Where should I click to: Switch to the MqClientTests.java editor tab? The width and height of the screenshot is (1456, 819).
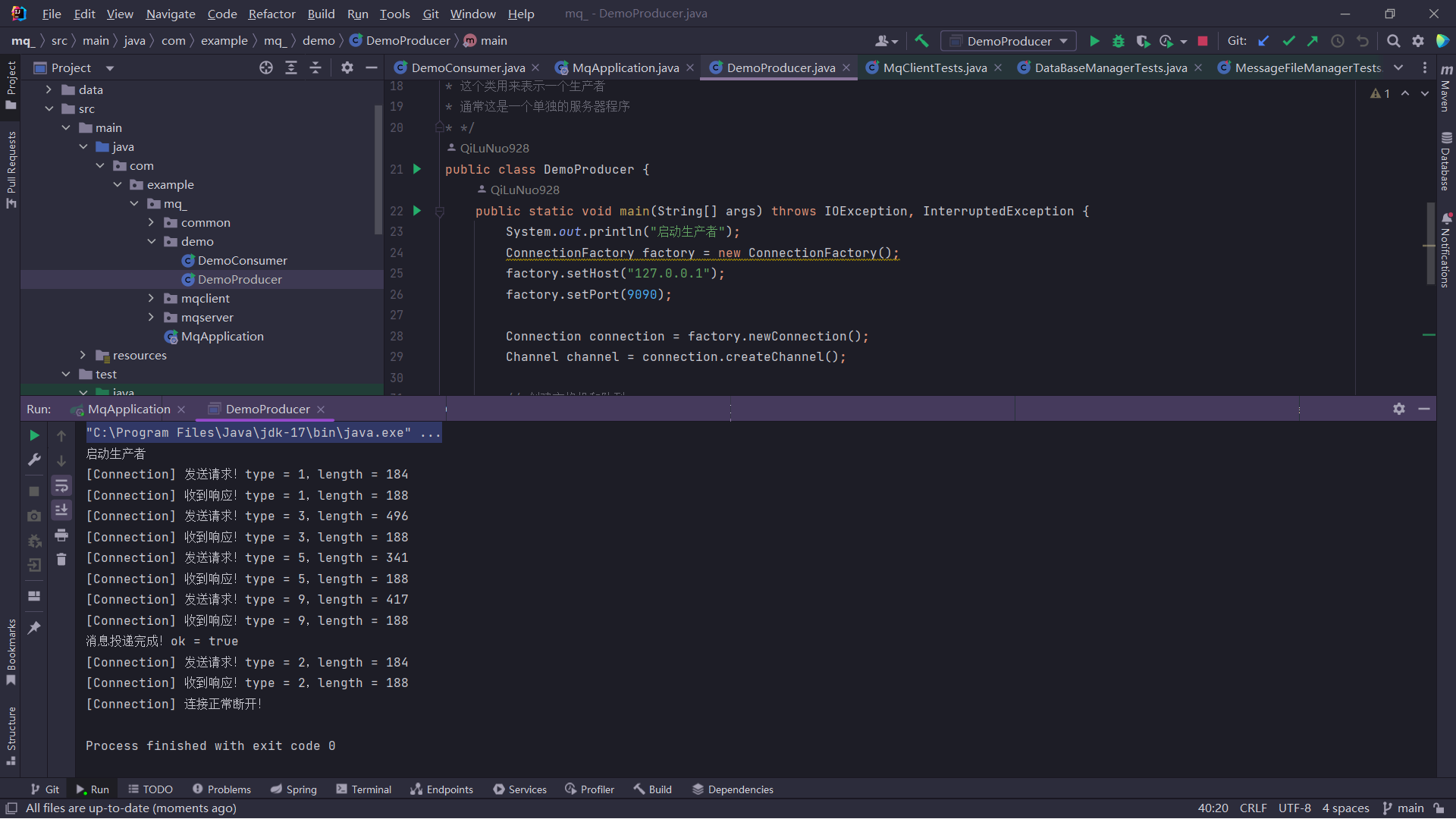pyautogui.click(x=934, y=67)
